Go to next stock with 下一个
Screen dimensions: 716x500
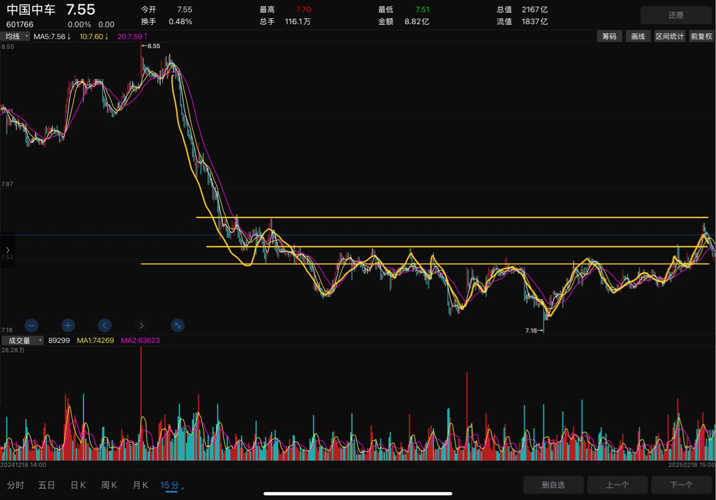click(x=681, y=485)
